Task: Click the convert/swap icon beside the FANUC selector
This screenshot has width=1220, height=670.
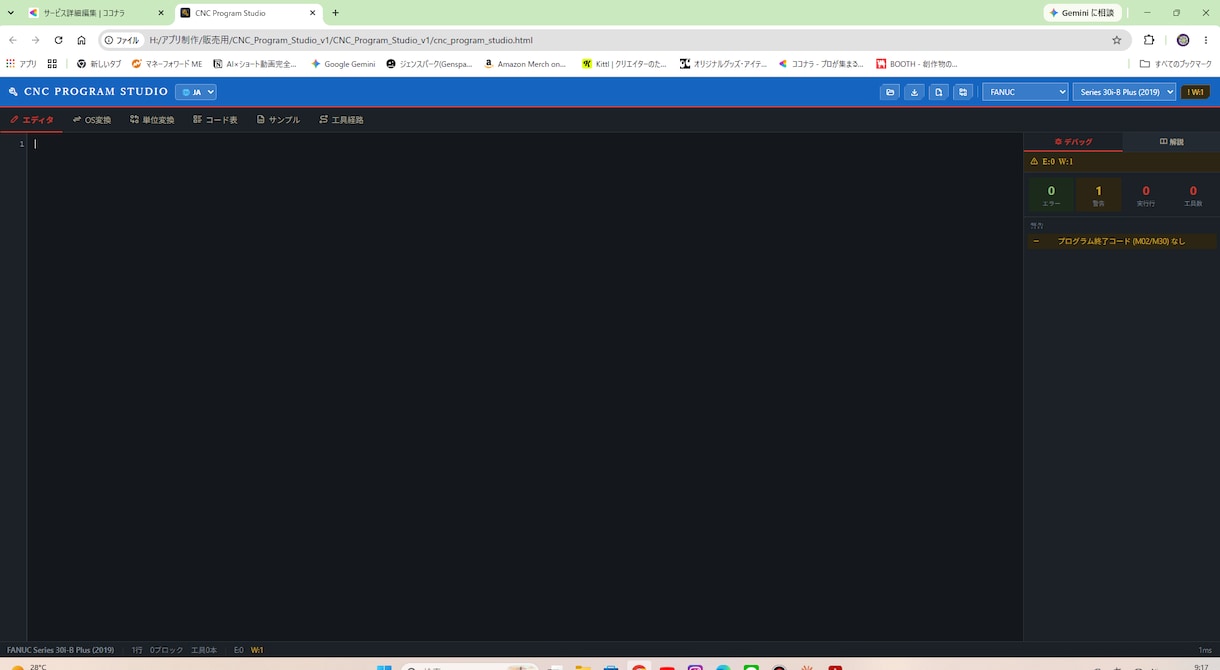Action: (x=963, y=92)
